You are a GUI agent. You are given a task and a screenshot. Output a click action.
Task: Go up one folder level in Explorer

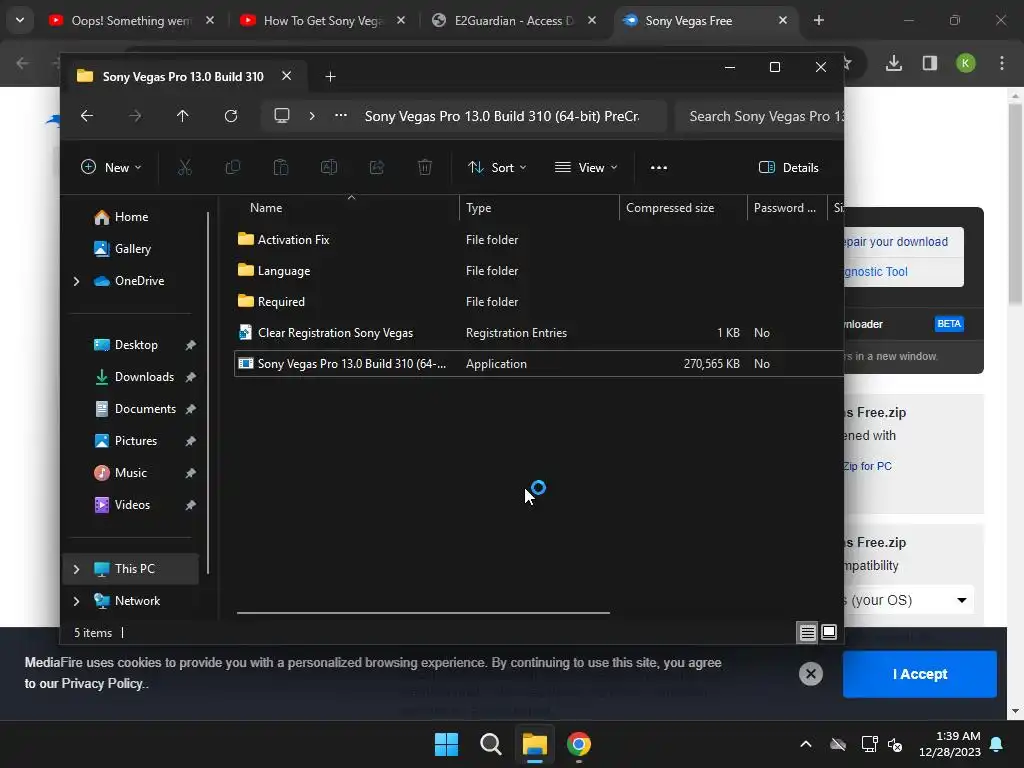182,116
